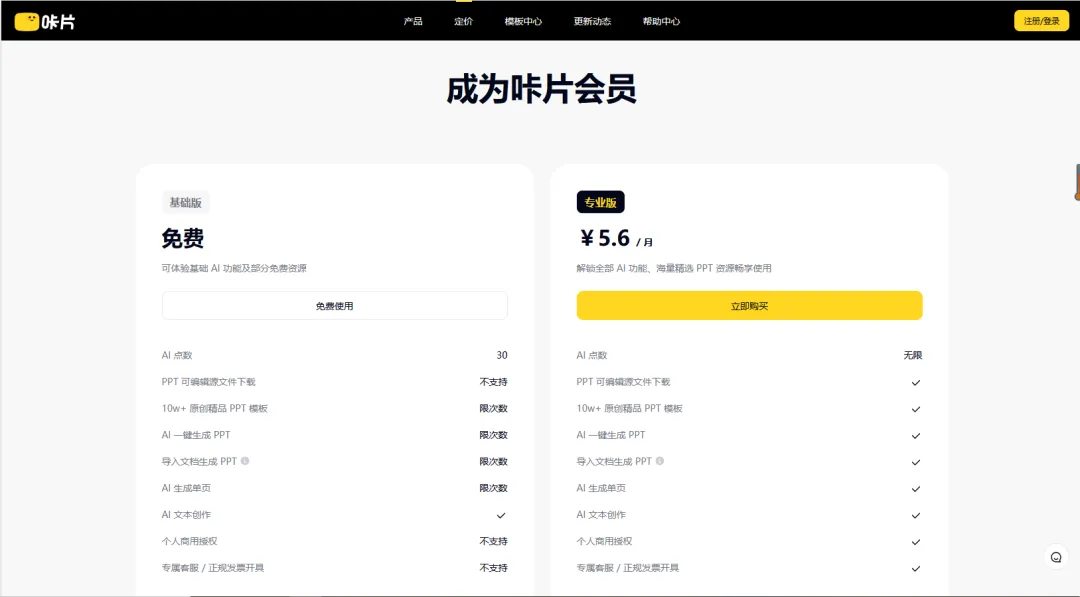Viewport: 1080px width, 597px height.
Task: Click the 成为咔片会员 page heading
Action: click(541, 90)
